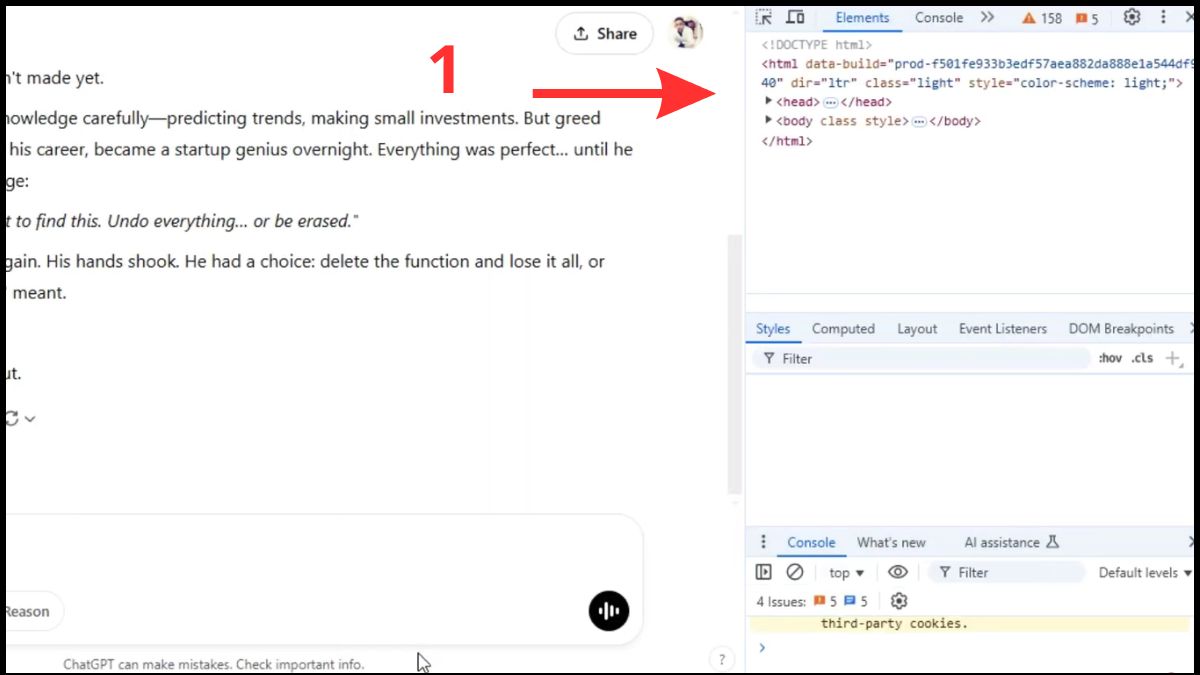Screen dimensions: 1200x675
Task: Click the Share button in ChatGPT
Action: click(x=605, y=34)
